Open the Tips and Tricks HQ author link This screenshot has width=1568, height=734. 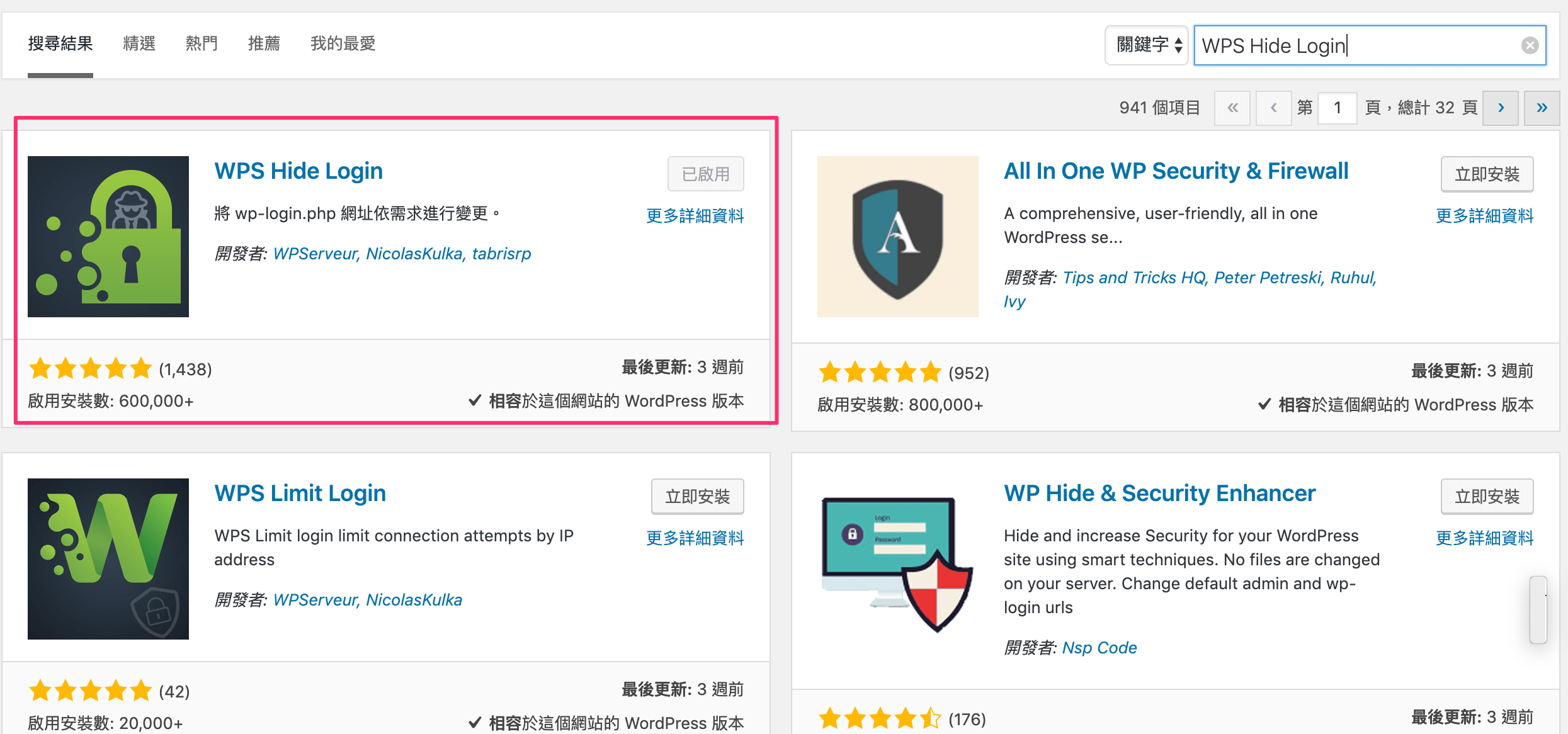click(1134, 278)
